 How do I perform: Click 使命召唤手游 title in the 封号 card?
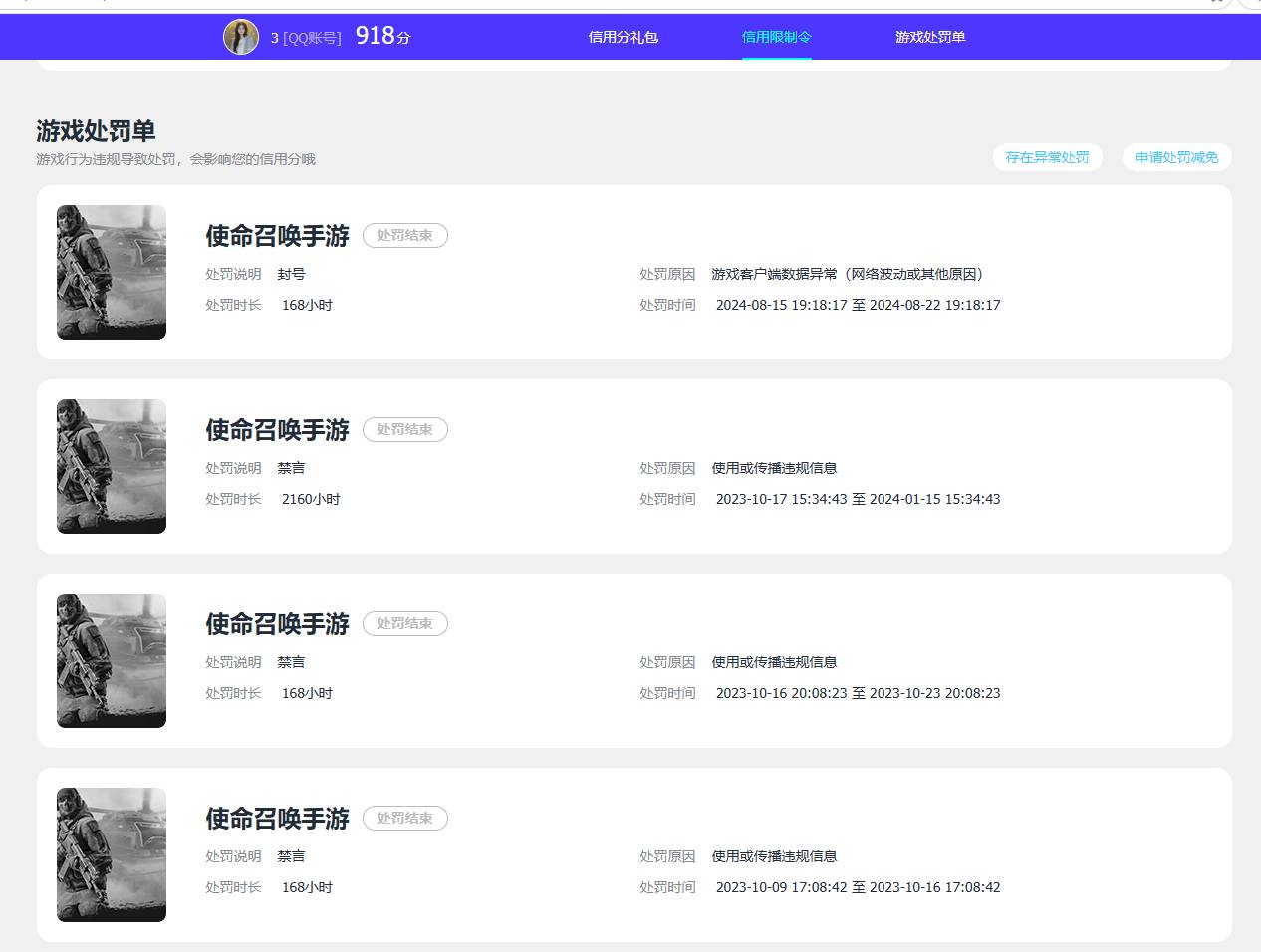coord(277,236)
